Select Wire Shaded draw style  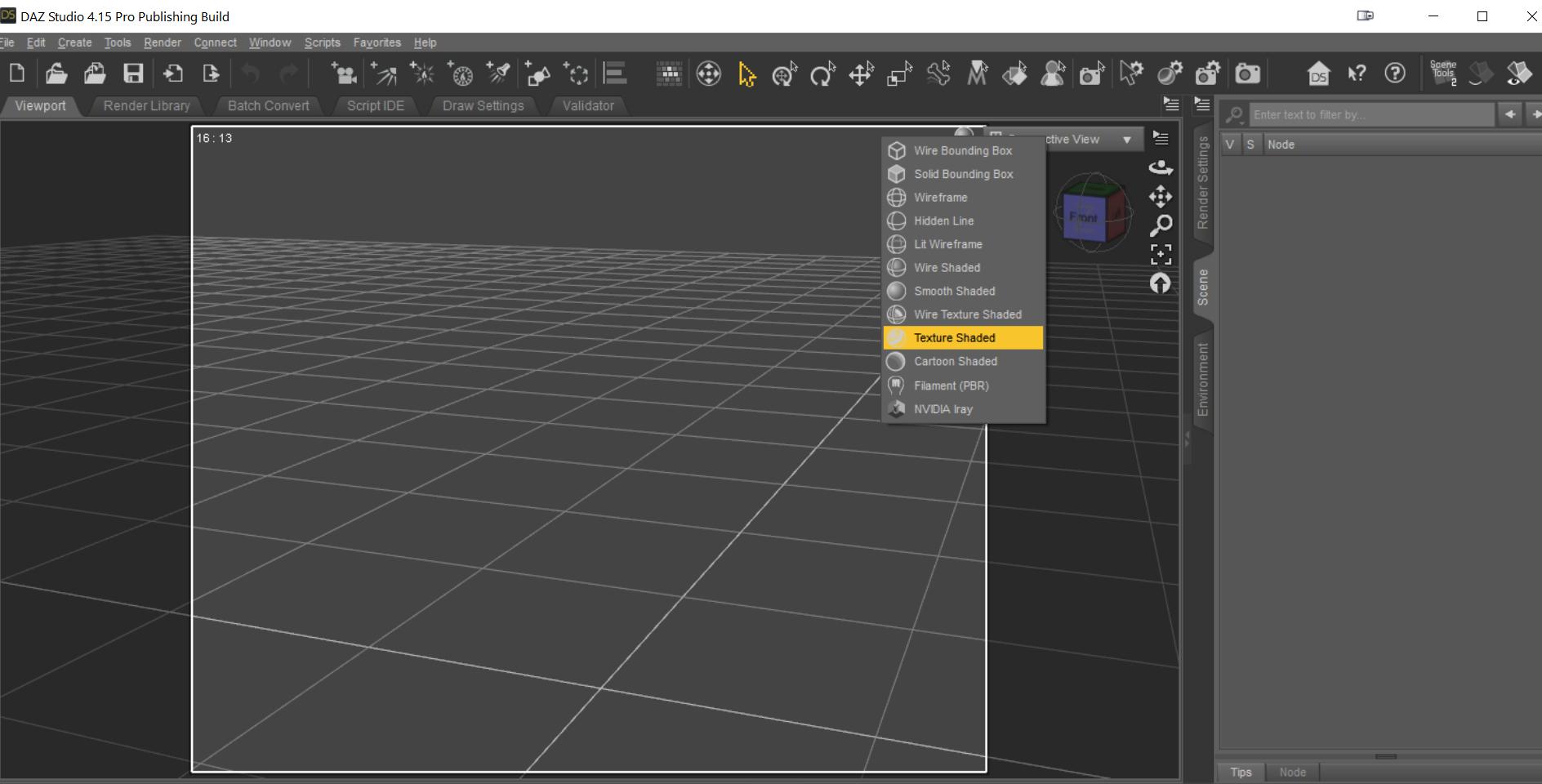(x=964, y=268)
